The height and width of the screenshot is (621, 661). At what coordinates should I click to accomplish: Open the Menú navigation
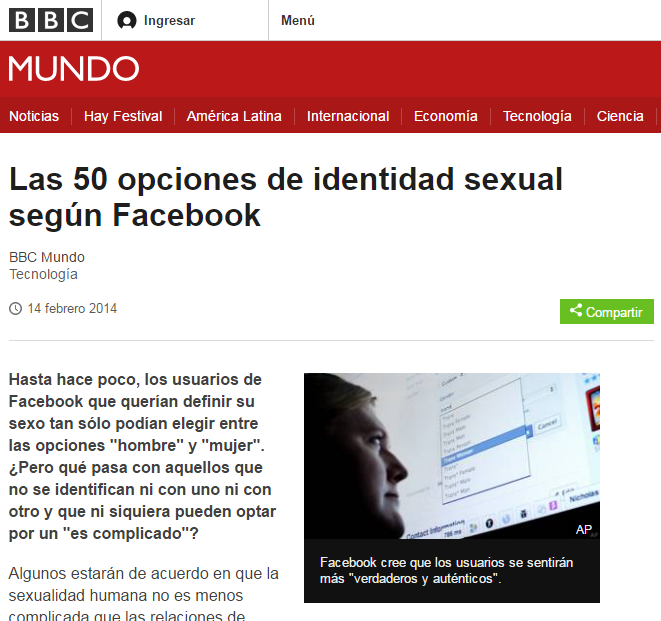[298, 20]
